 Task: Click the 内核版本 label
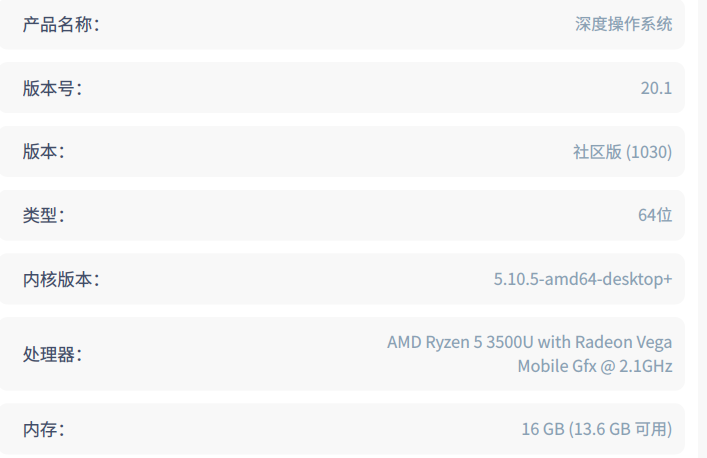pyautogui.click(x=61, y=279)
